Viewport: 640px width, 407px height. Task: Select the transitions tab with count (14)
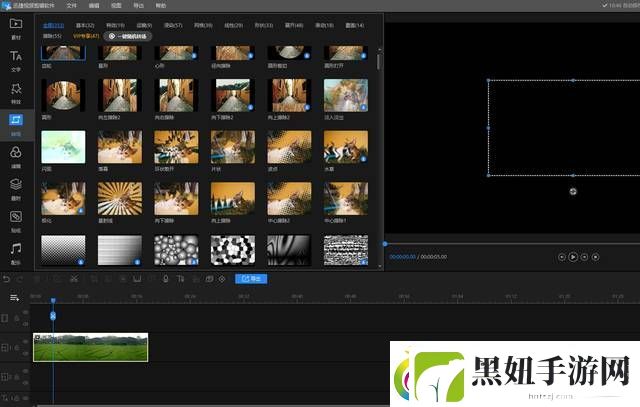click(x=355, y=25)
